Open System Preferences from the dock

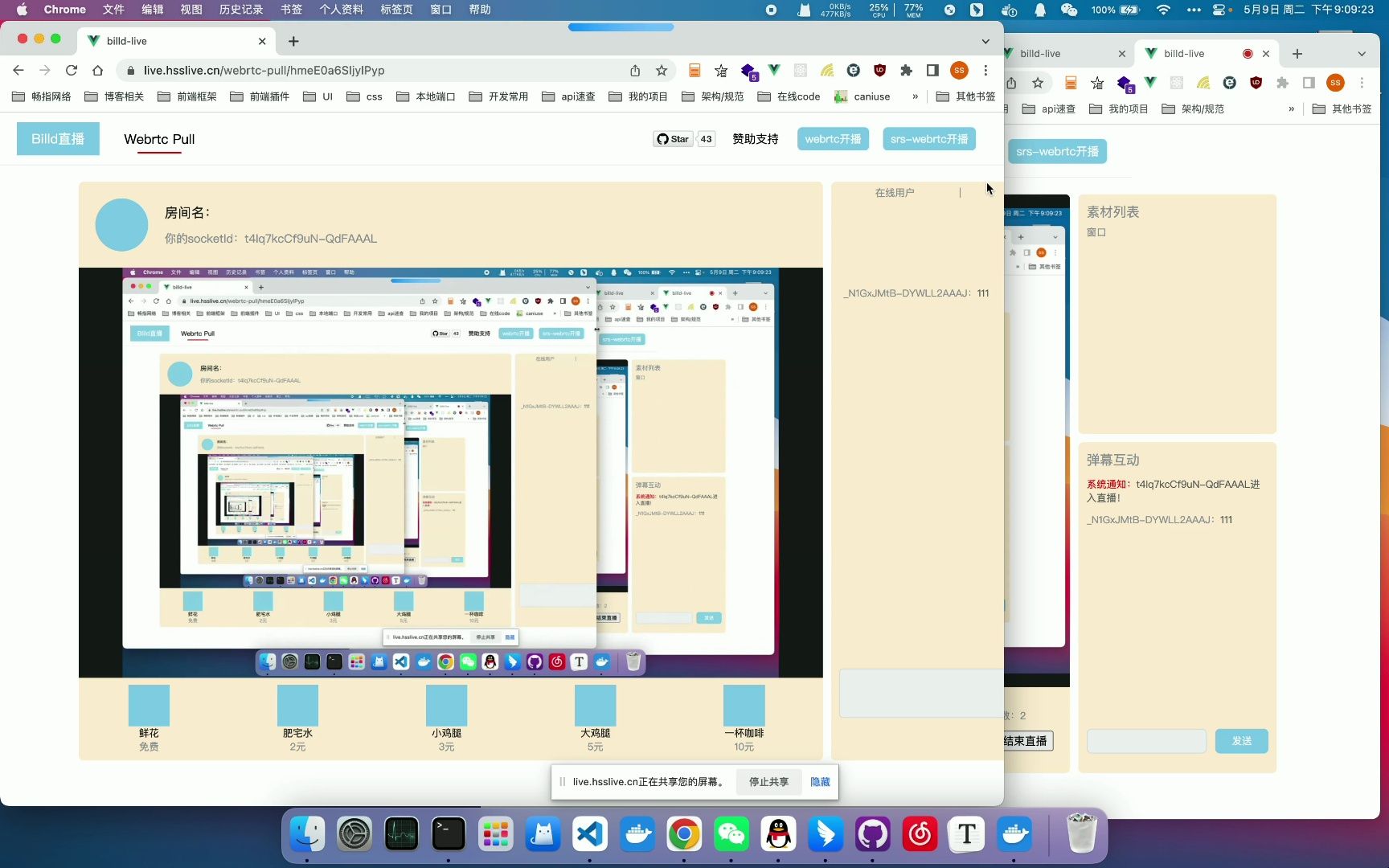tap(354, 834)
